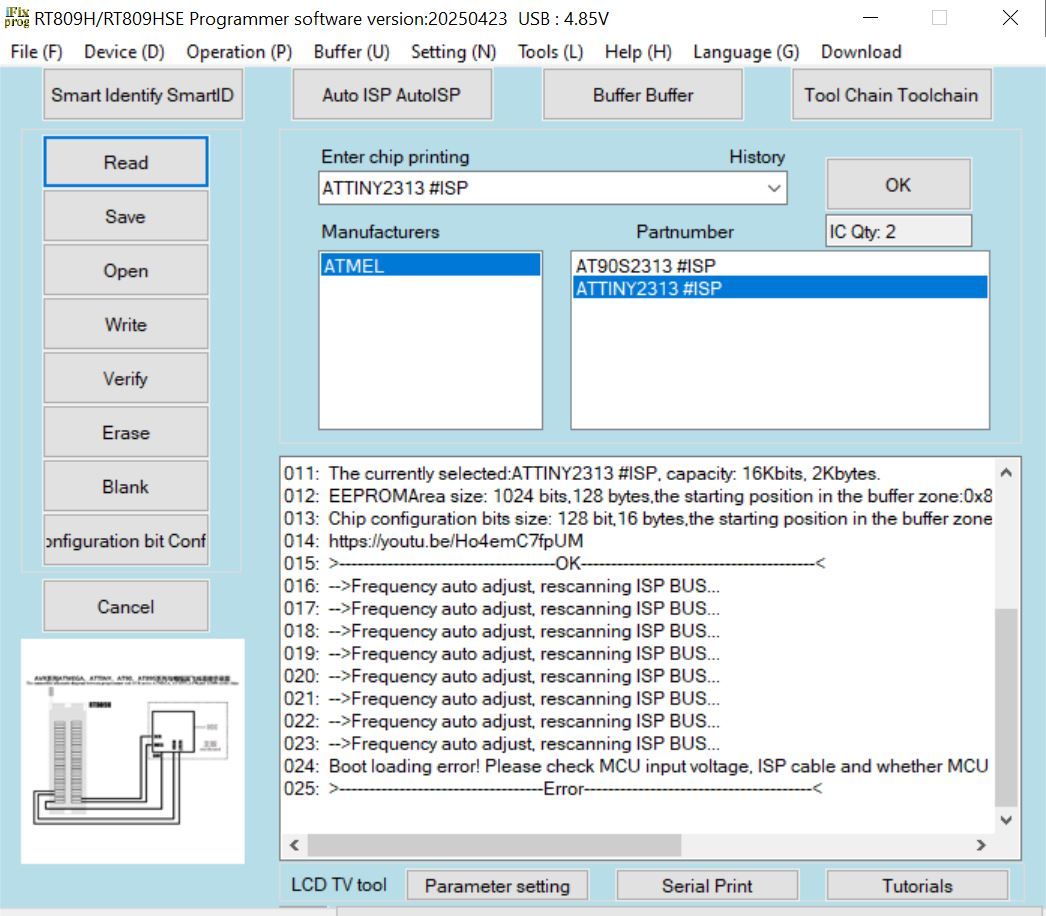
Task: Select ATMEL in Manufacturers list
Action: 430,266
